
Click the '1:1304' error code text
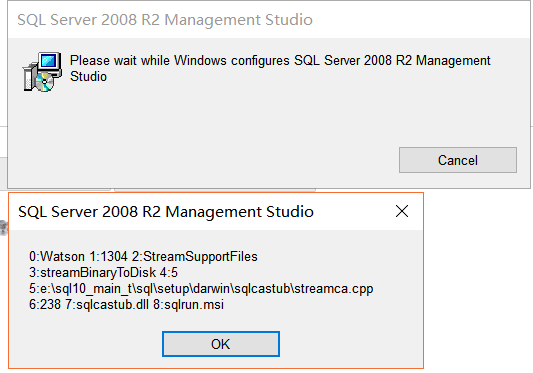pos(108,256)
